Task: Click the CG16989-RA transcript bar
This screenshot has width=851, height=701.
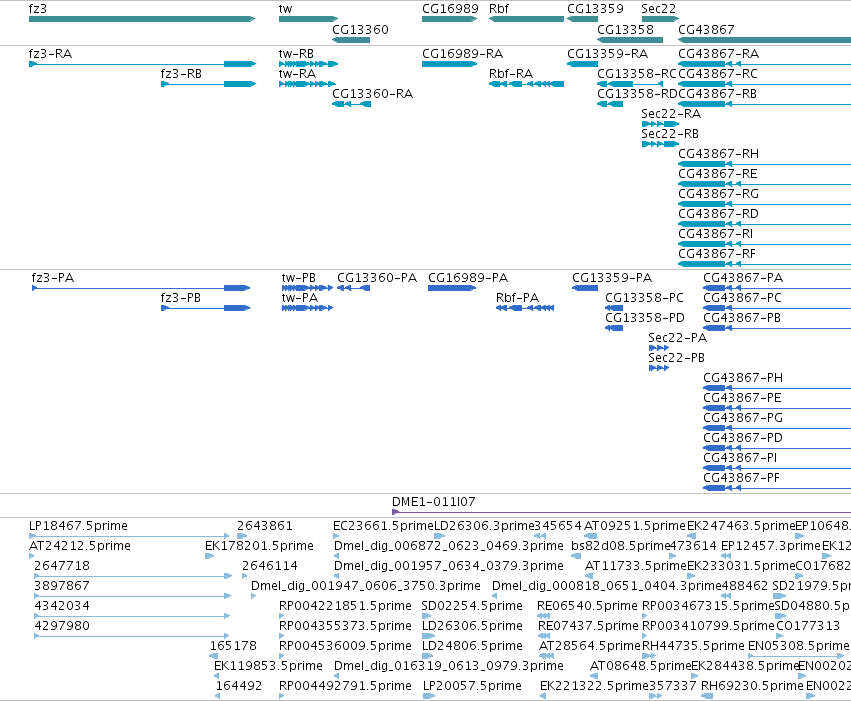Action: point(449,64)
